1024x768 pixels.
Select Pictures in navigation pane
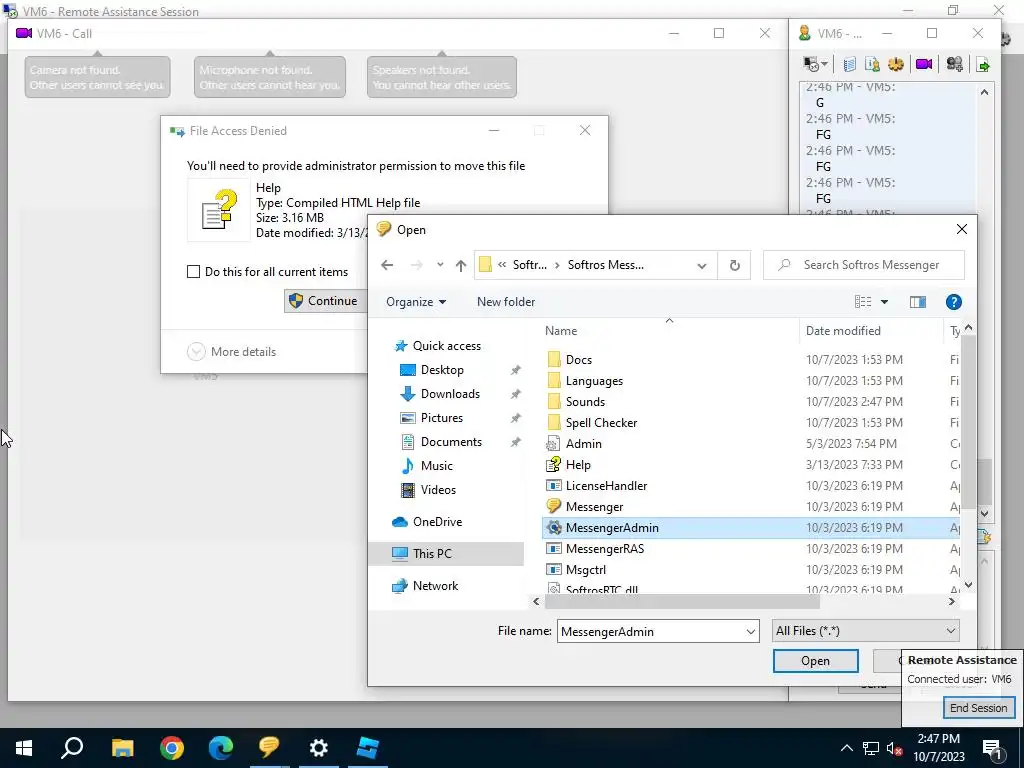coord(431,418)
